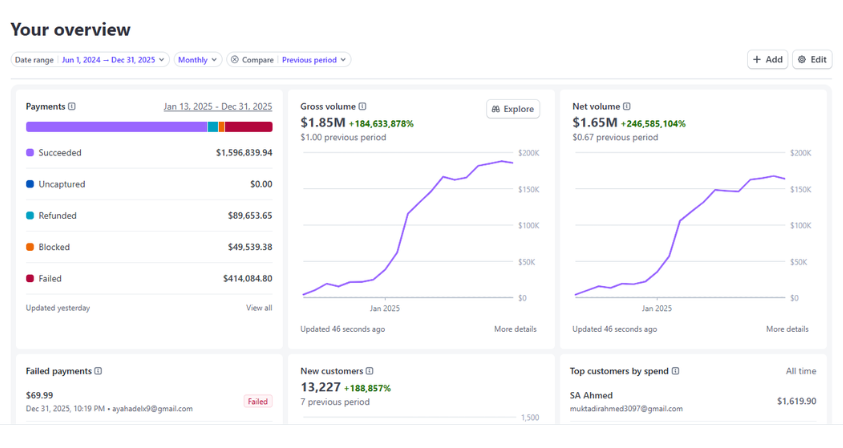Click the Gross volume info icon
The width and height of the screenshot is (843, 448).
(362, 107)
